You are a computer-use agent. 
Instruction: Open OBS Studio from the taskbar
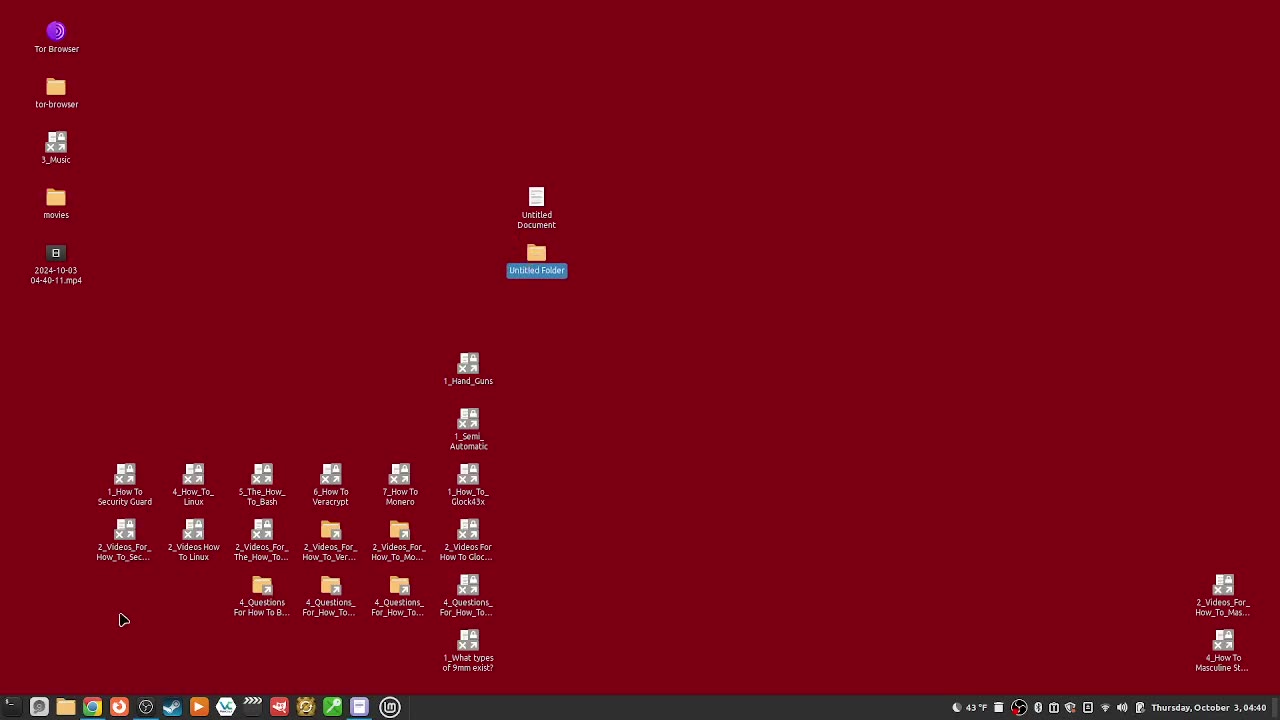(146, 707)
